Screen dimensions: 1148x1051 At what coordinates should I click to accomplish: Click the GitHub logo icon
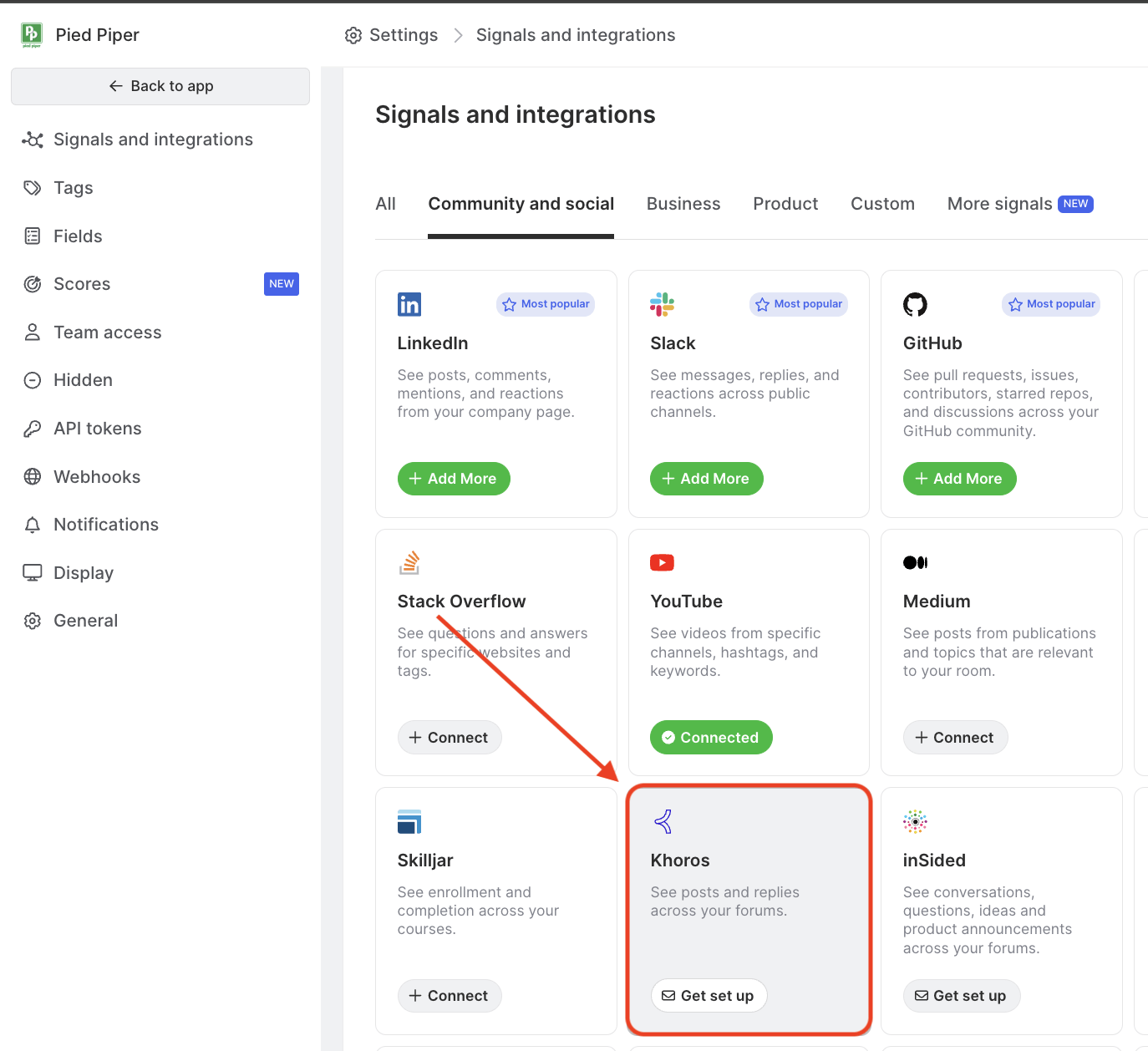tap(915, 304)
